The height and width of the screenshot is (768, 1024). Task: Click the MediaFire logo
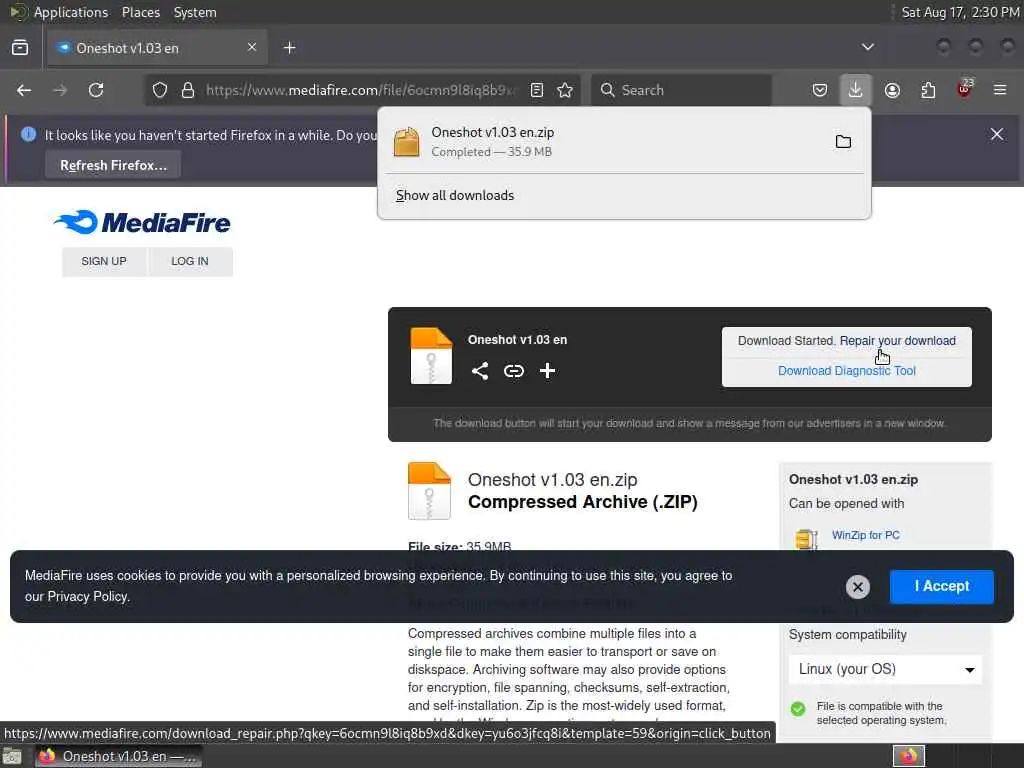[x=142, y=222]
